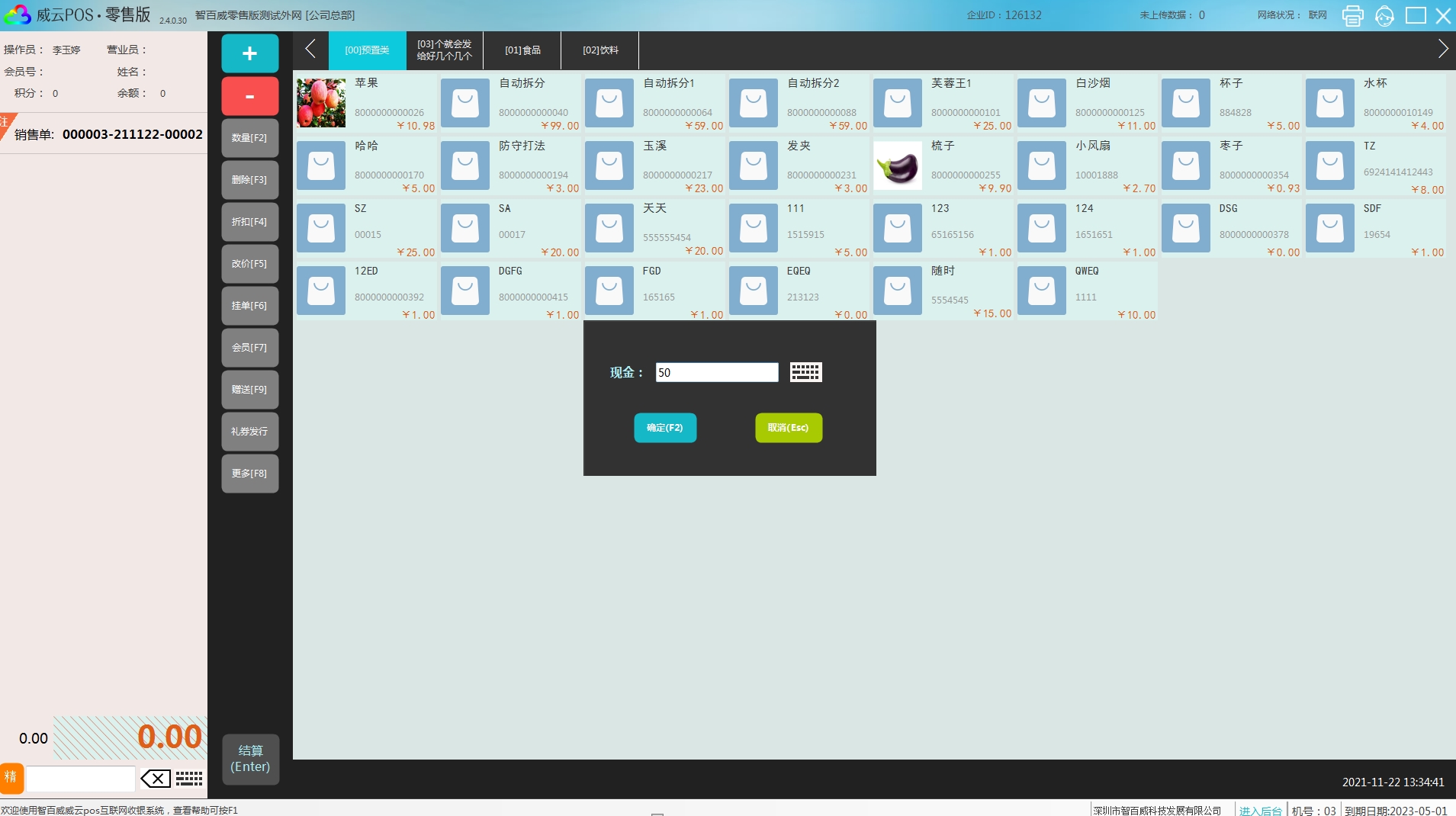Click the 现金 cash amount input field

coord(716,372)
